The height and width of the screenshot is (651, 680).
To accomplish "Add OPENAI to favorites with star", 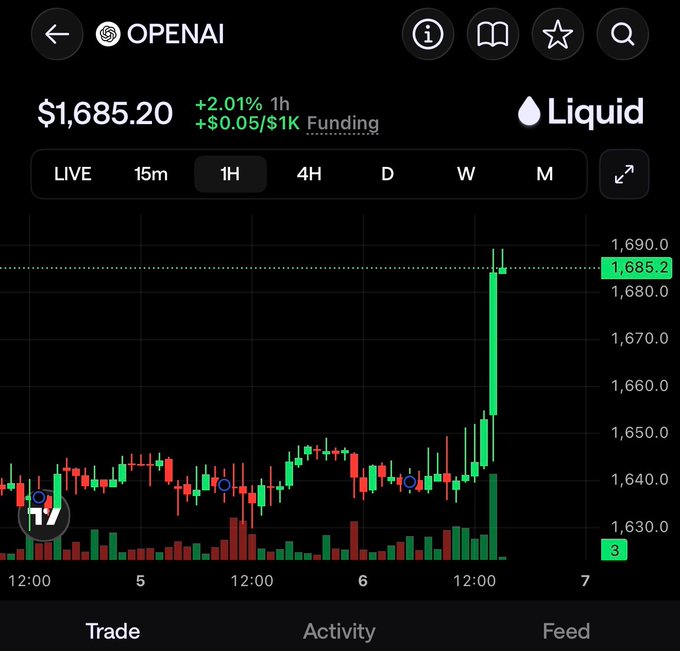I will pyautogui.click(x=558, y=34).
